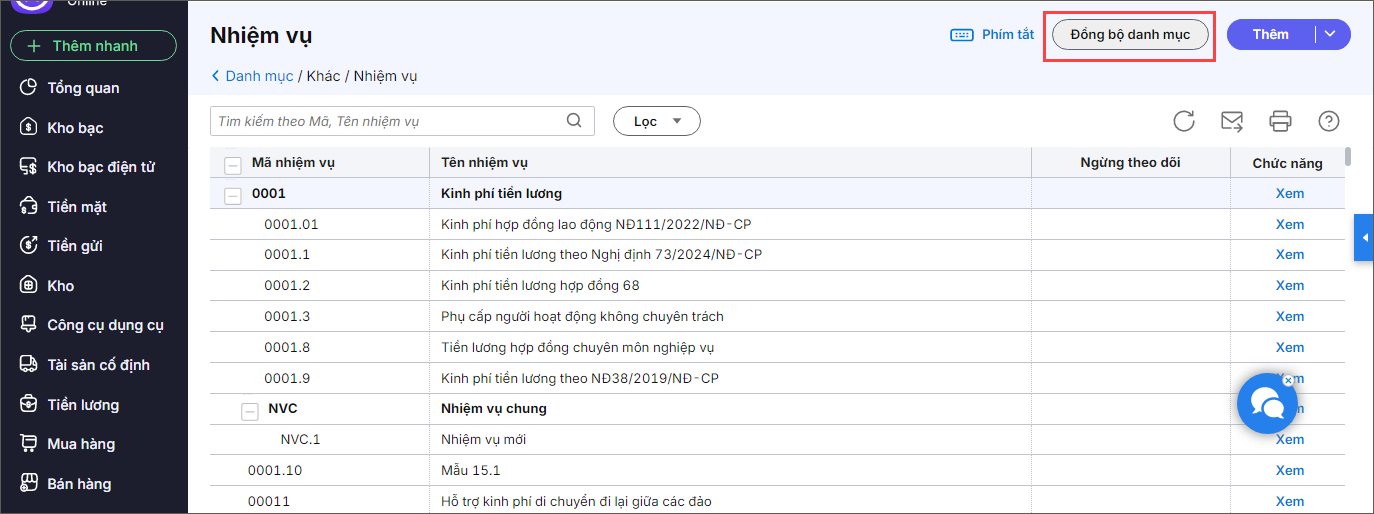Go to Tiền lương in sidebar

pos(82,405)
